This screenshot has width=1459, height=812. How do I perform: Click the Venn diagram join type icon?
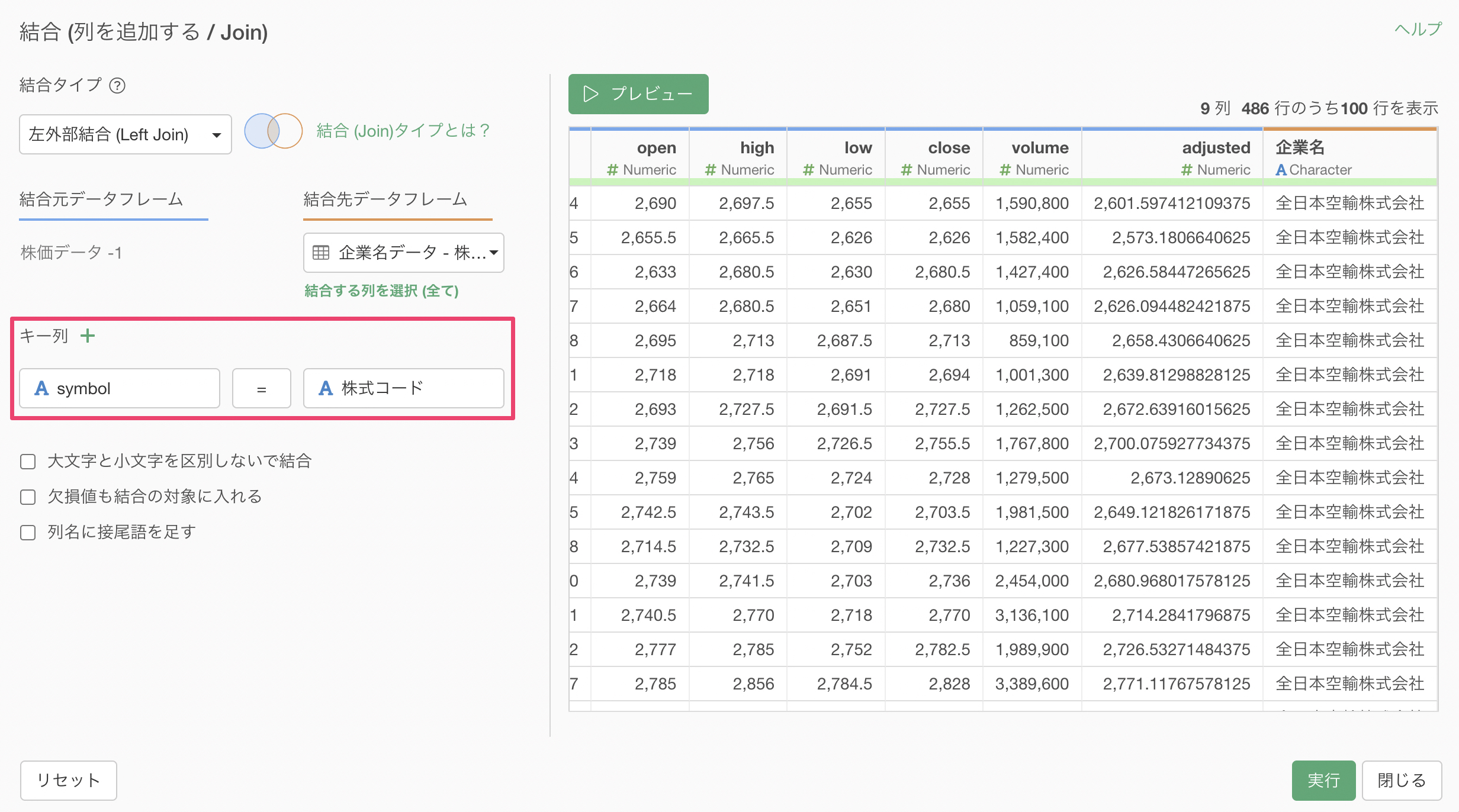273,131
